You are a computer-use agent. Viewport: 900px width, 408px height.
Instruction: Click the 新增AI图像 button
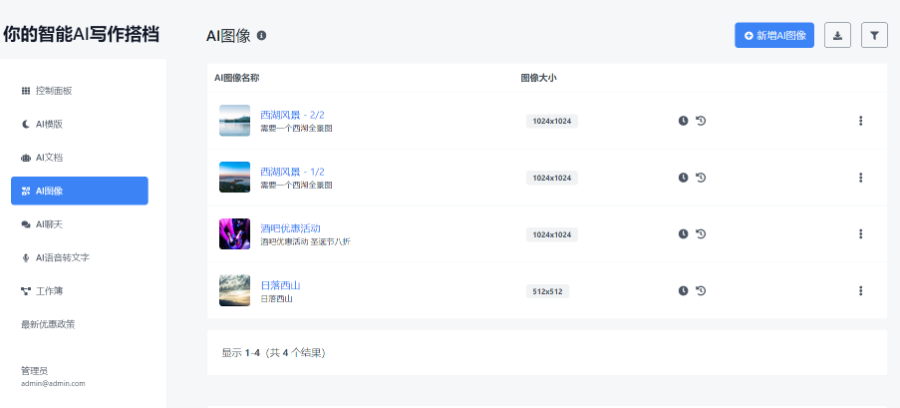pos(774,35)
